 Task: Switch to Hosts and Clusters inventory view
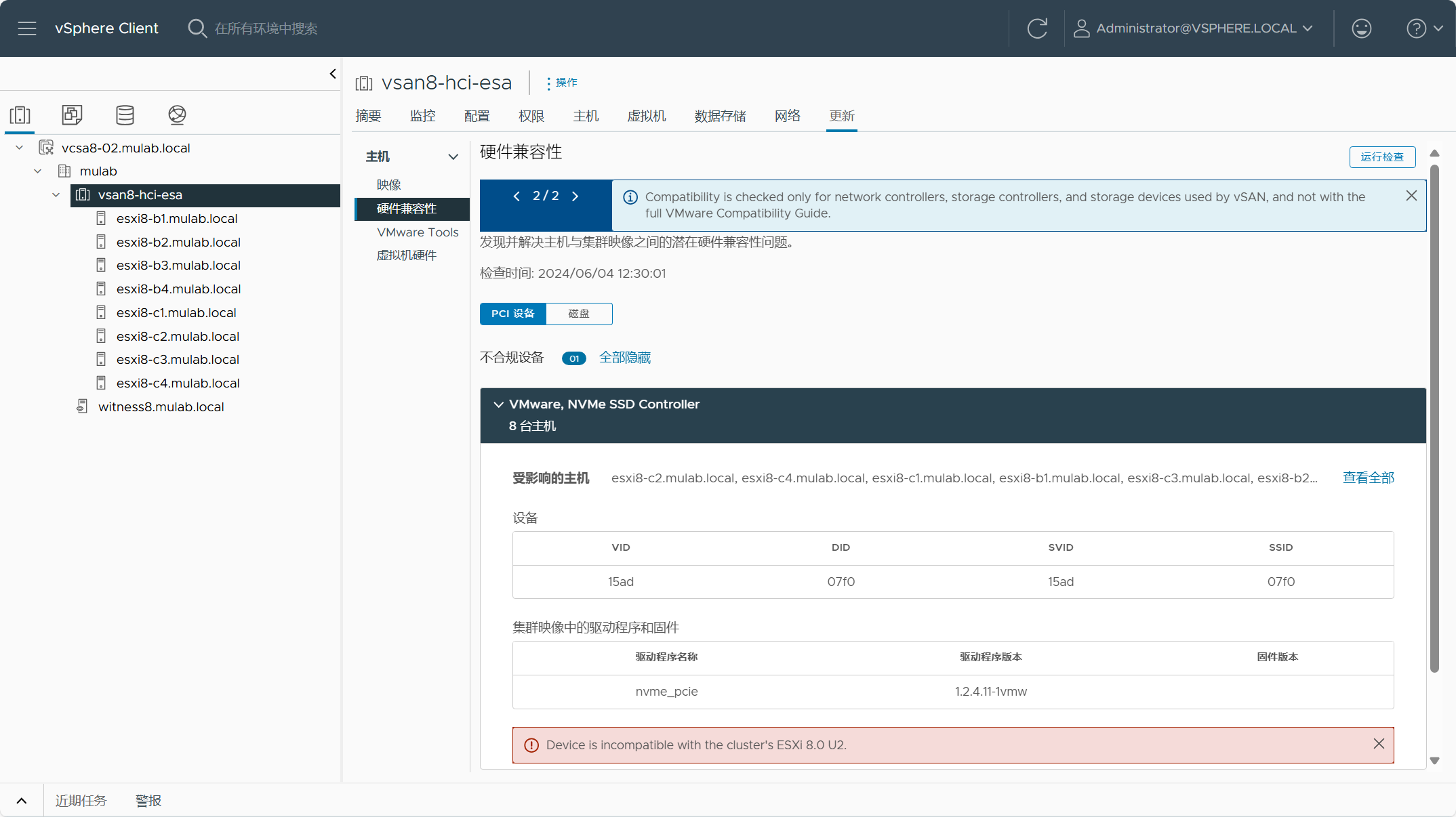[x=20, y=114]
